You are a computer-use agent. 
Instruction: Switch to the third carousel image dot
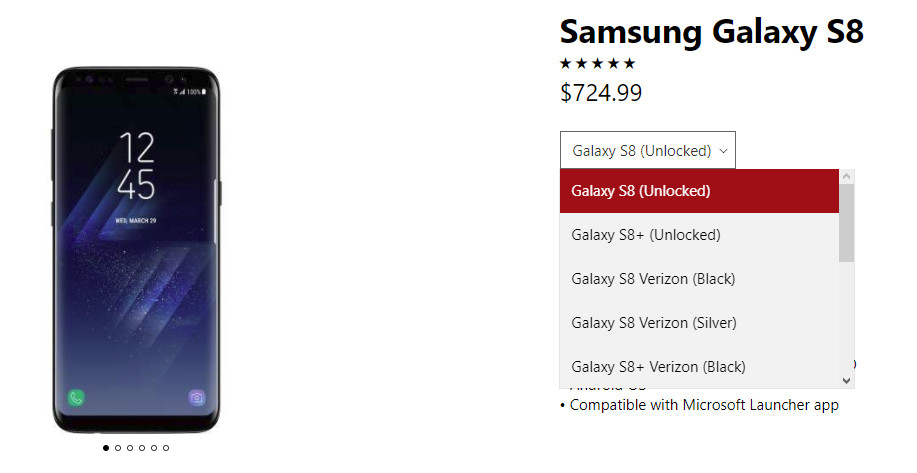[x=130, y=448]
